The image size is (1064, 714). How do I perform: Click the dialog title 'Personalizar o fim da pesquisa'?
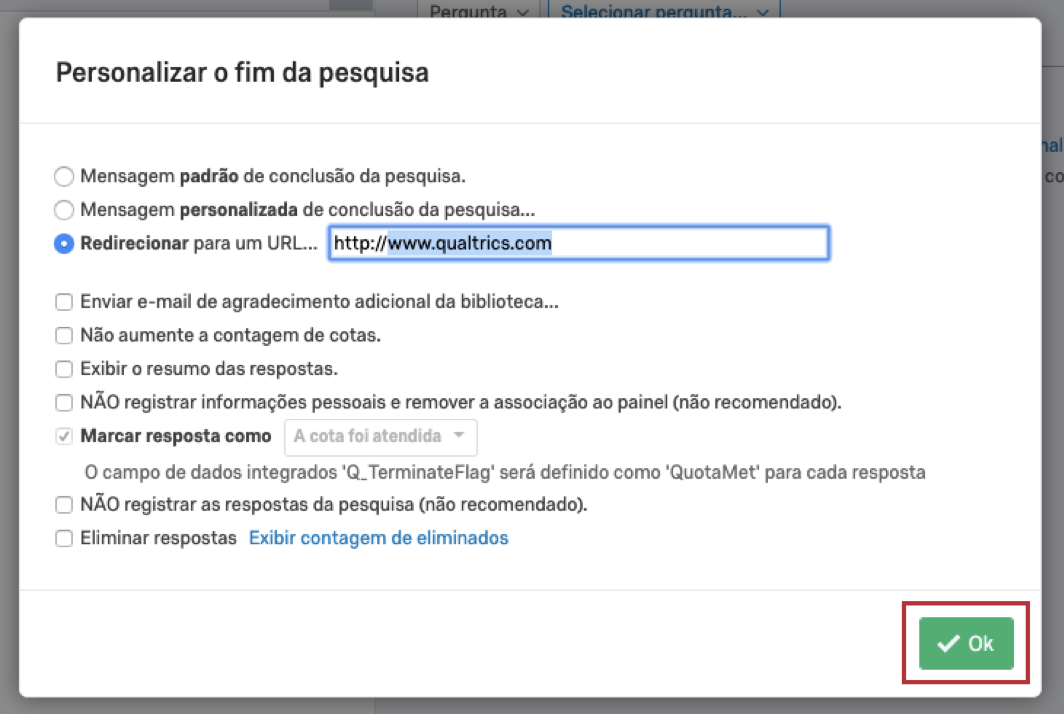coord(242,72)
